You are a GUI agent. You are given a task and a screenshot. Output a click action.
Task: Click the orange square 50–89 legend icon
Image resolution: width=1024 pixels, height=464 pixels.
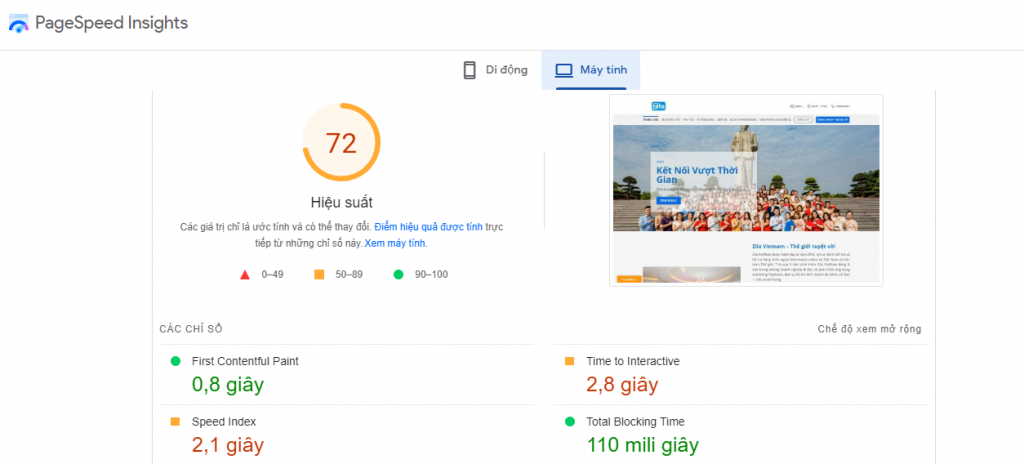coord(319,274)
